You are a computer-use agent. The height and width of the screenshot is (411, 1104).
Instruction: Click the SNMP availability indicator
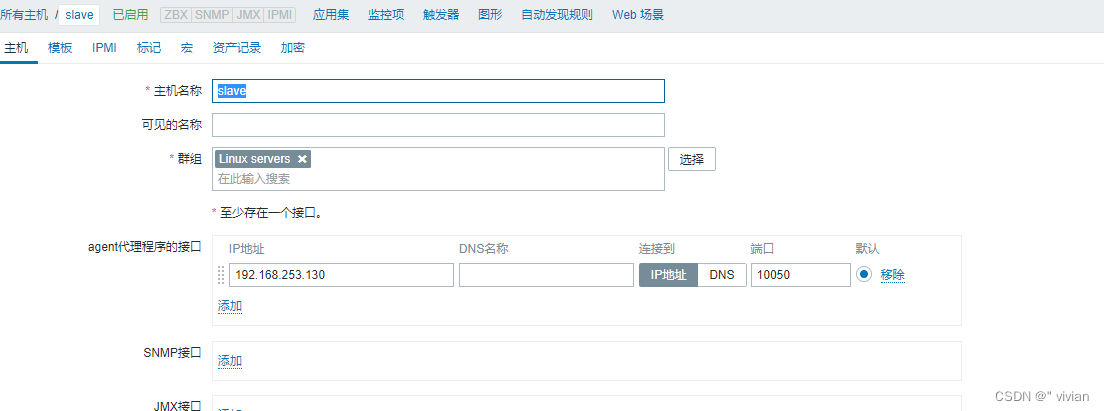[211, 15]
